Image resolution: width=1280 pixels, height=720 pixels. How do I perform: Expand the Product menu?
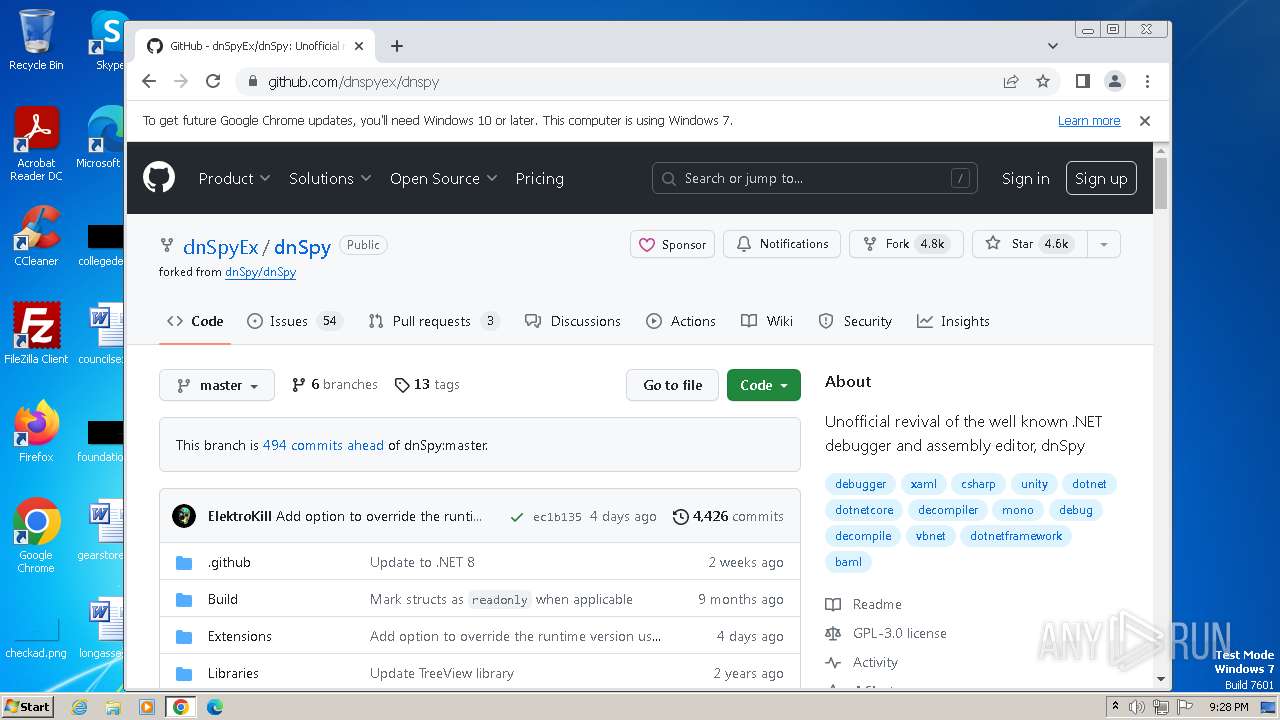[234, 178]
